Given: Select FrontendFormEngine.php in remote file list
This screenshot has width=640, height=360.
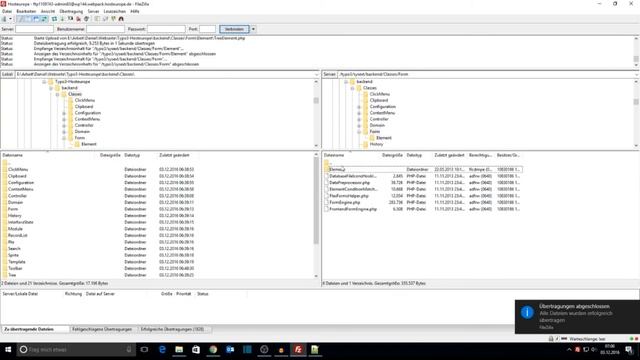Looking at the screenshot, I should [353, 209].
